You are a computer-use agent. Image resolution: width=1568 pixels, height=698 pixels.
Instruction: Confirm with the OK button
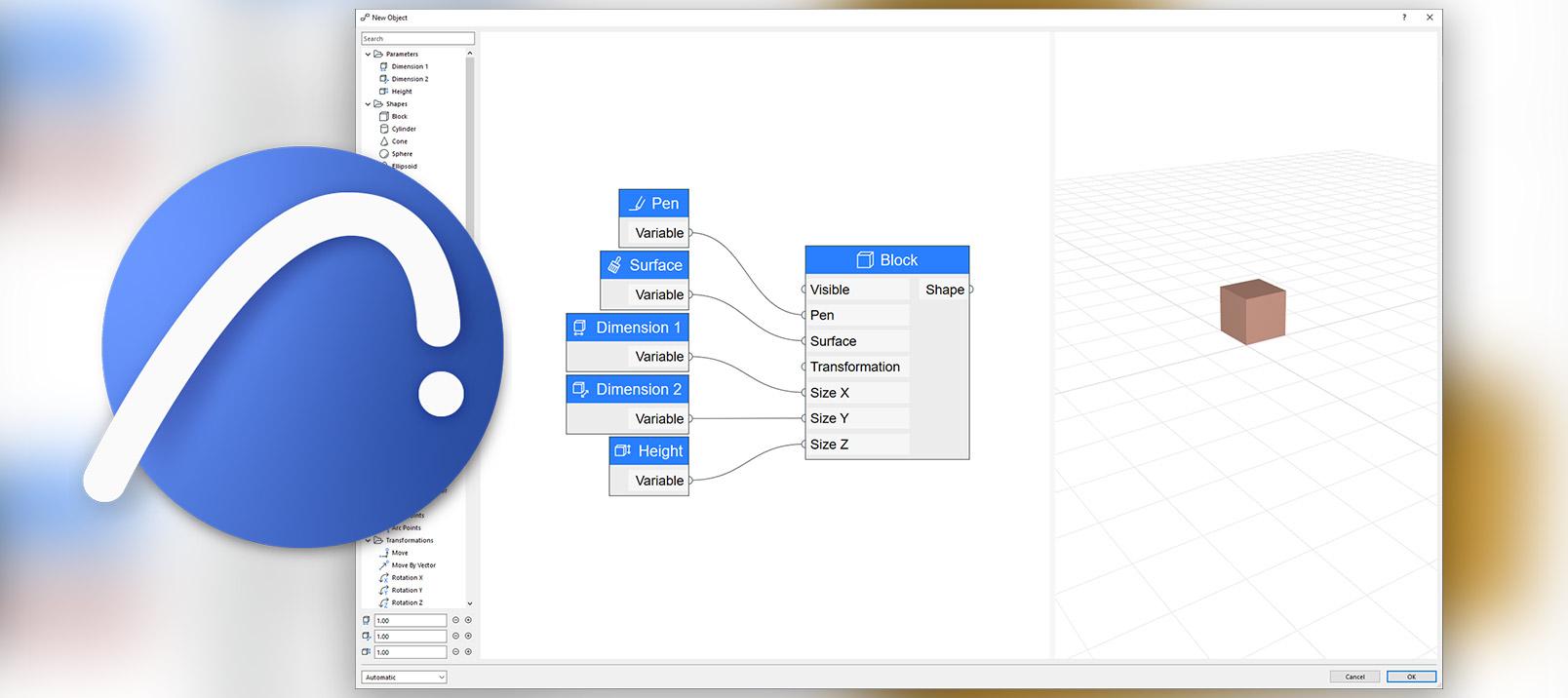tap(1411, 677)
